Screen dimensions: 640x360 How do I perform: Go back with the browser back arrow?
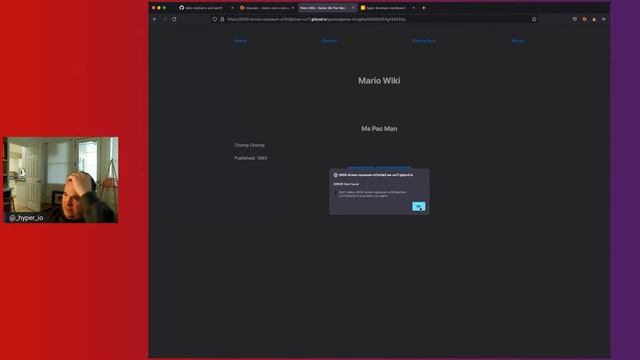tap(155, 19)
